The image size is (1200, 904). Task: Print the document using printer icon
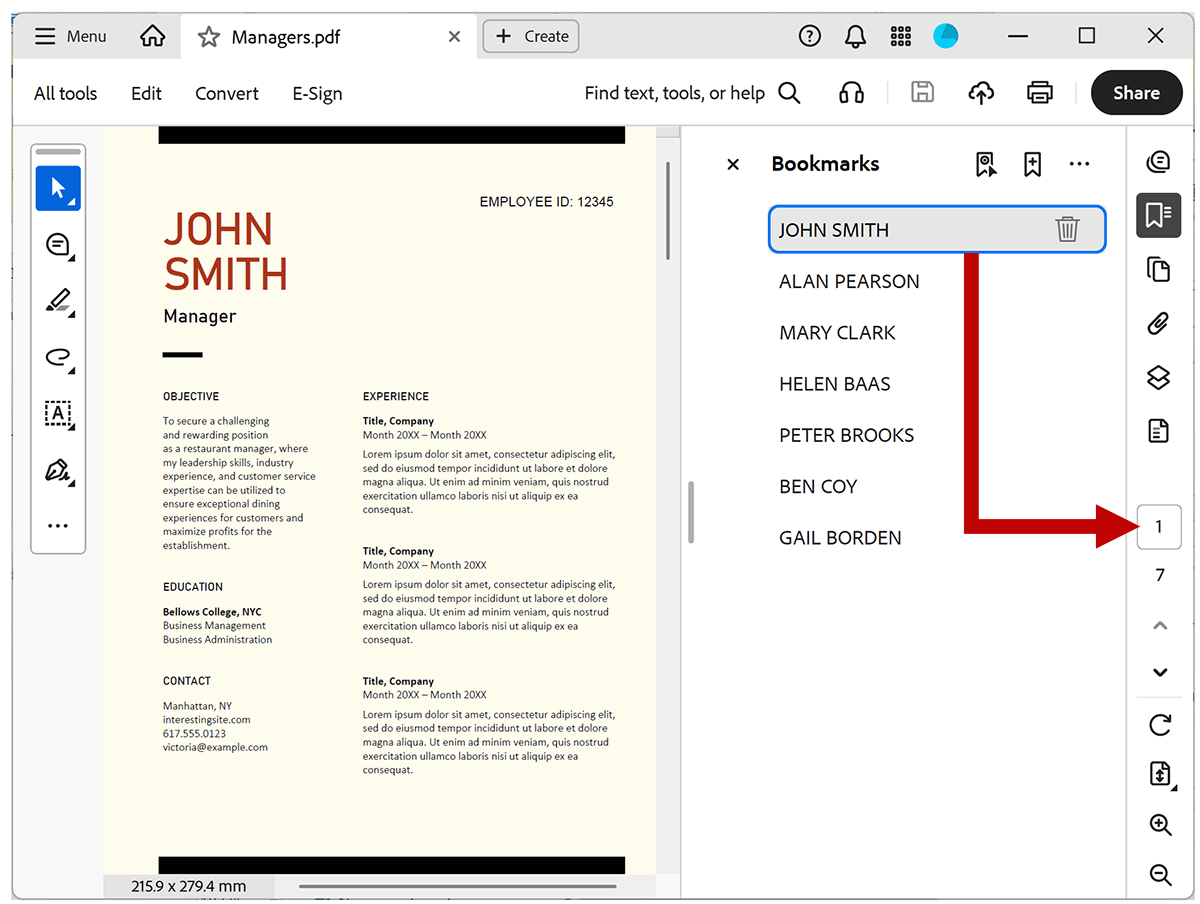[1040, 93]
